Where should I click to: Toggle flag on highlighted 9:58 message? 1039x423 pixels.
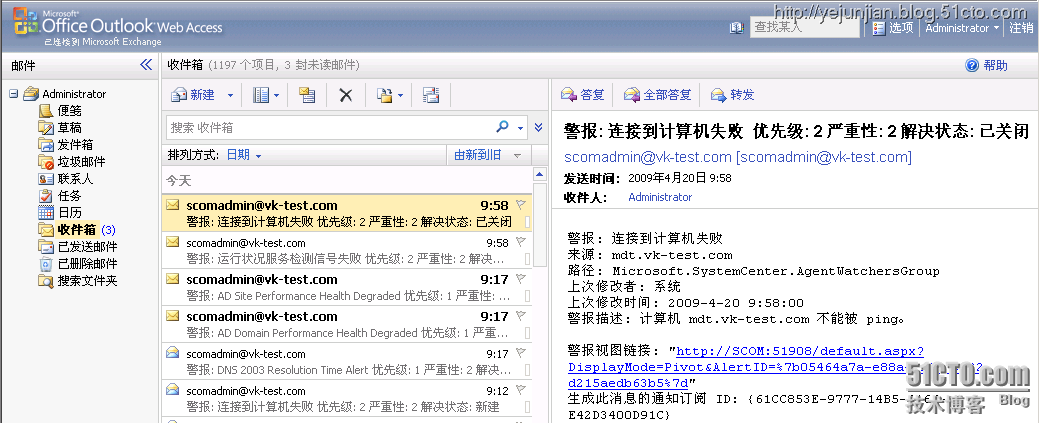pyautogui.click(x=521, y=204)
